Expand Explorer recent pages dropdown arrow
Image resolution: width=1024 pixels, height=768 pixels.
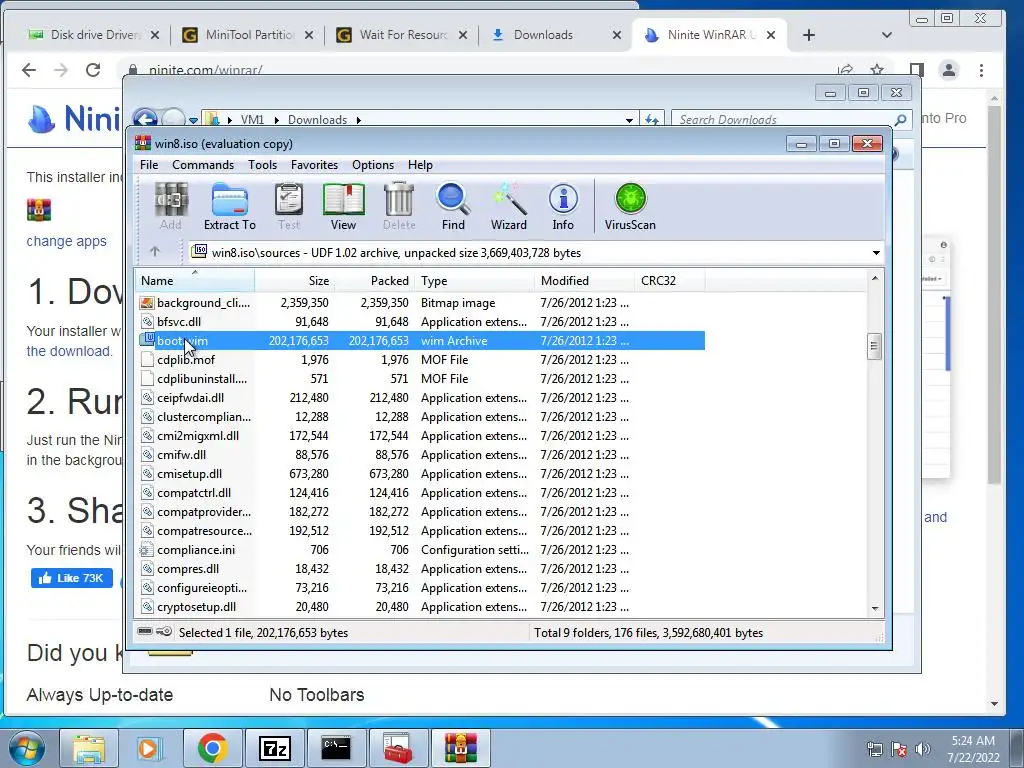(193, 120)
